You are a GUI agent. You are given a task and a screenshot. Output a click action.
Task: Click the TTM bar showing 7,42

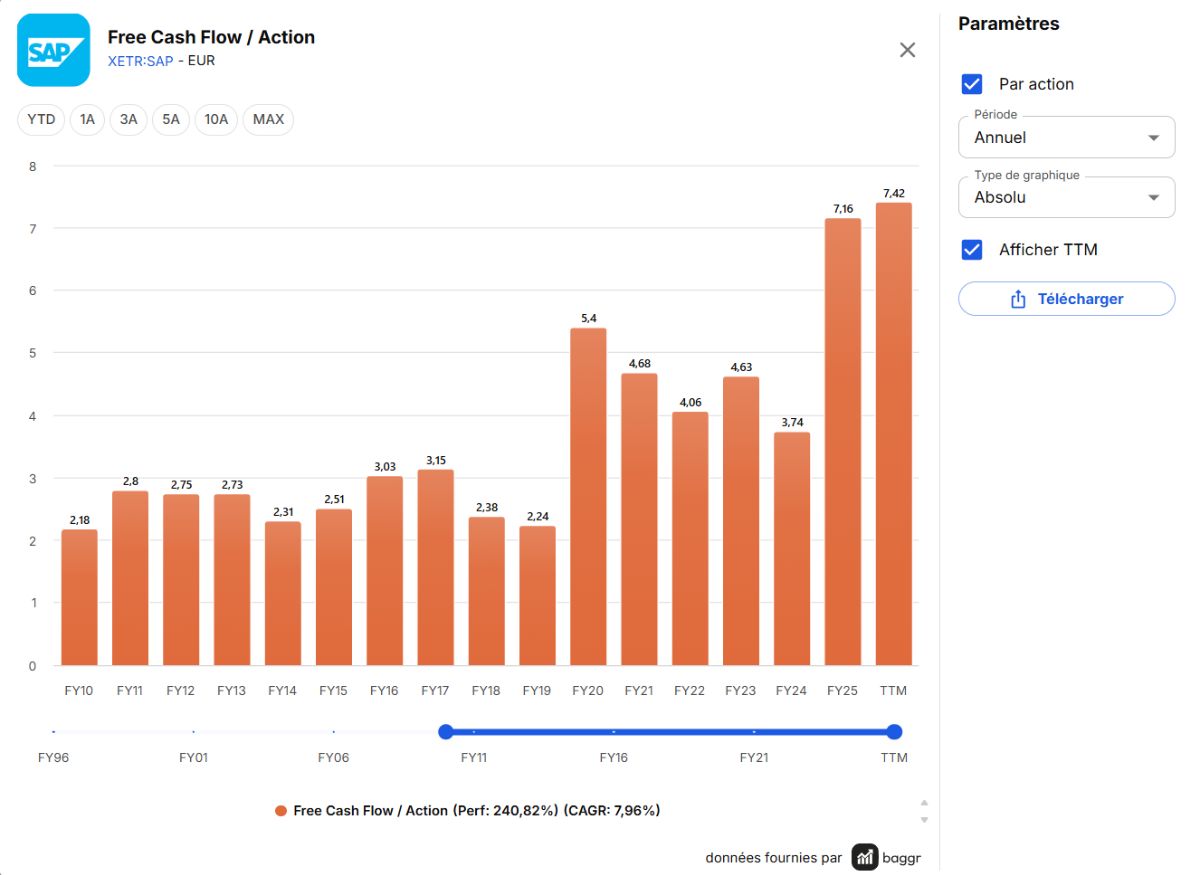[894, 434]
